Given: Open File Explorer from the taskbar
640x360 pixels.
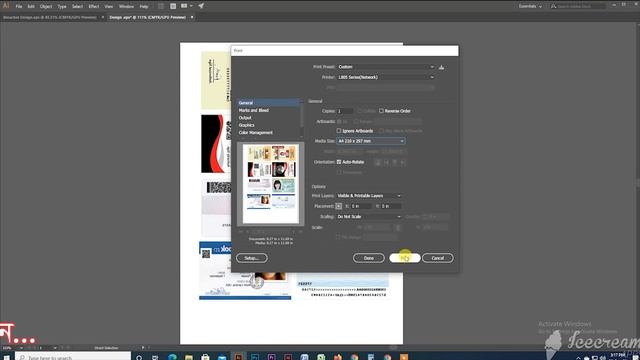Looking at the screenshot, I should click(189, 357).
